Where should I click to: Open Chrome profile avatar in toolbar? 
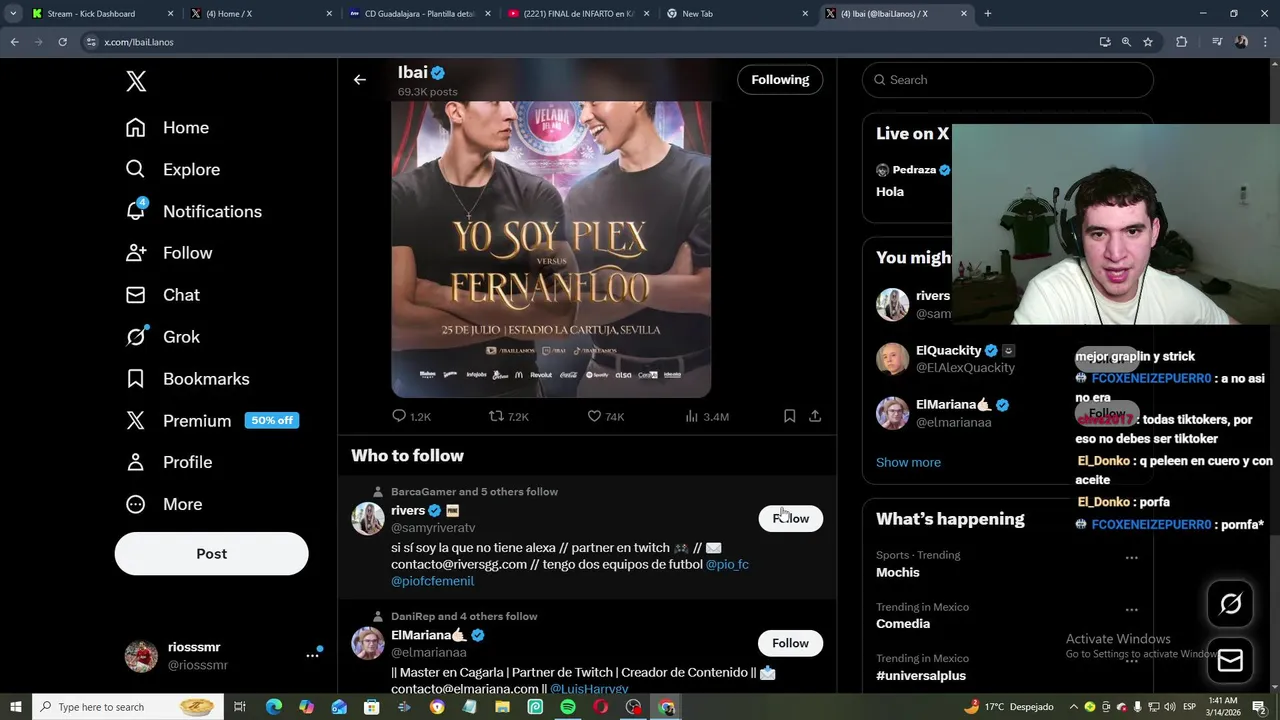1241,42
